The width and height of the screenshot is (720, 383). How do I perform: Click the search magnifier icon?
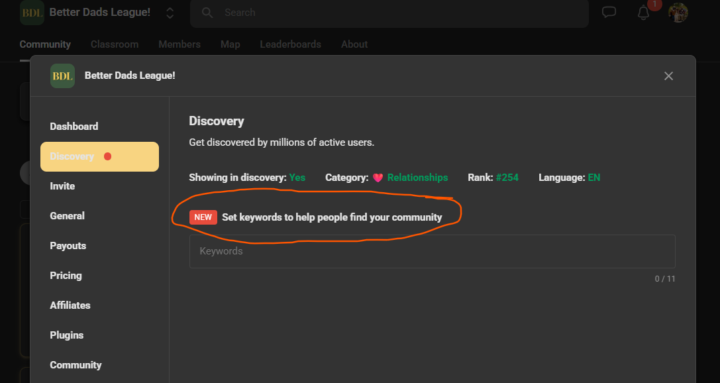[x=207, y=12]
